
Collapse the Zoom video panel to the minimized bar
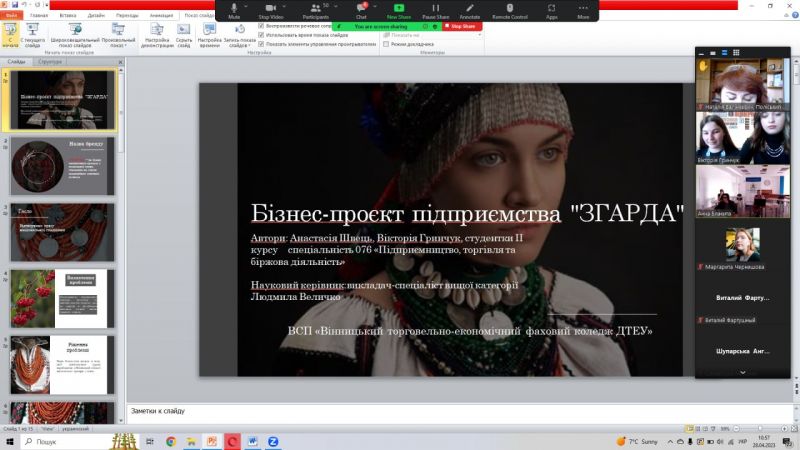[701, 53]
